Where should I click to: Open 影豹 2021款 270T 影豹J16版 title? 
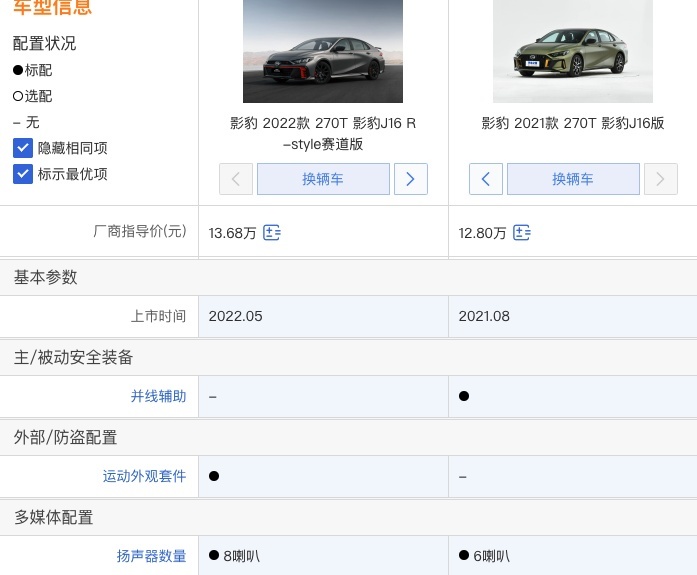click(573, 123)
